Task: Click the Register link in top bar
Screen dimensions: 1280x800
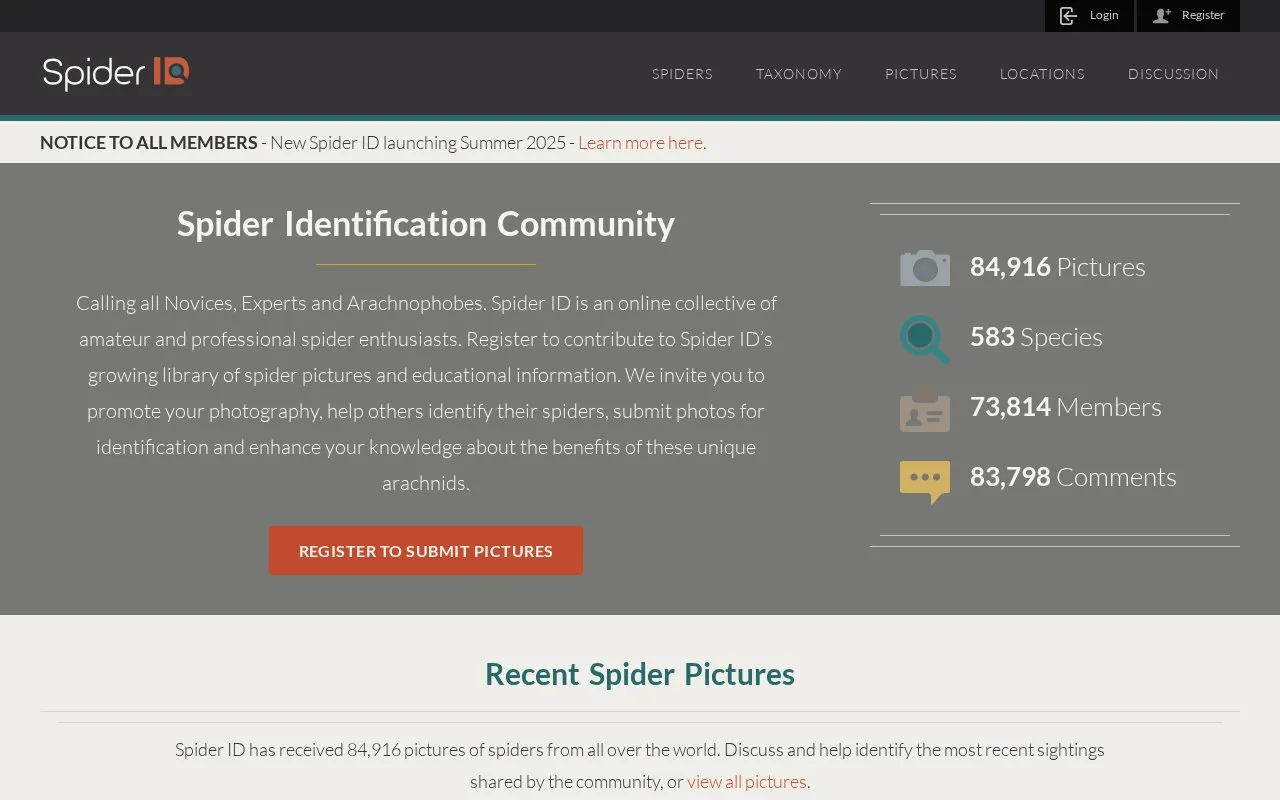Action: pyautogui.click(x=1189, y=16)
